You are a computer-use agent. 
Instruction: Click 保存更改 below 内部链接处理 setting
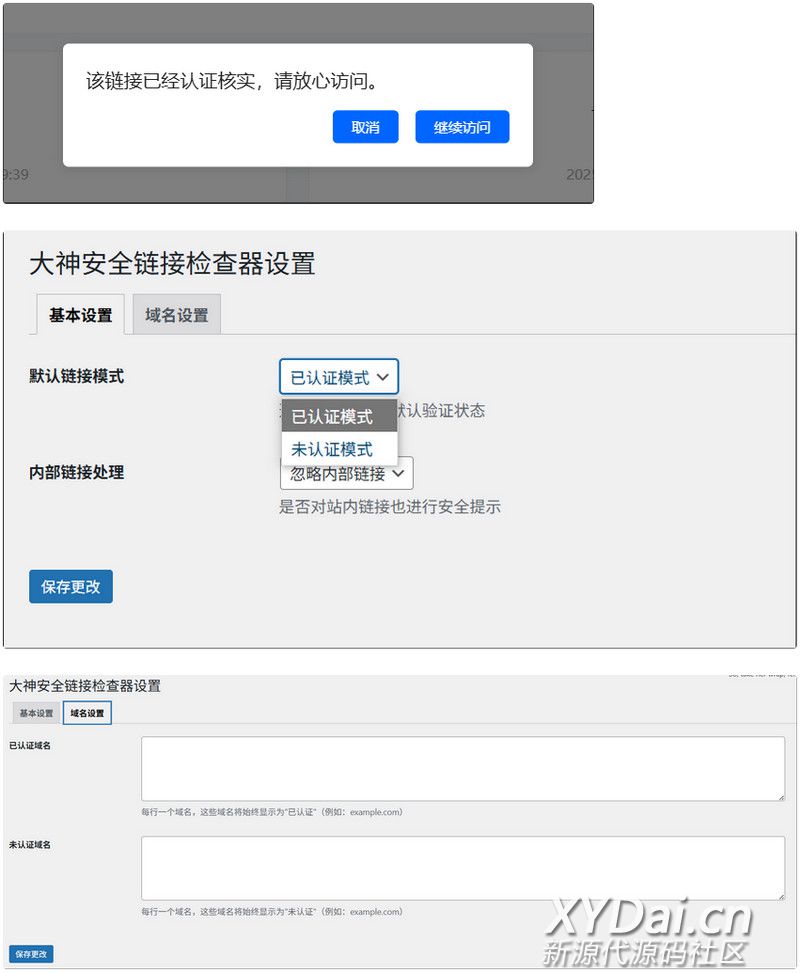[71, 587]
